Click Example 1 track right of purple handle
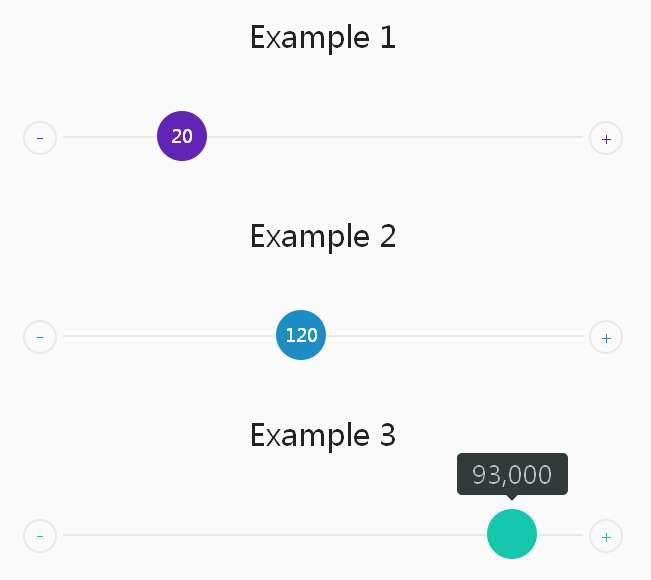Viewport: 651px width, 580px height. [390, 137]
